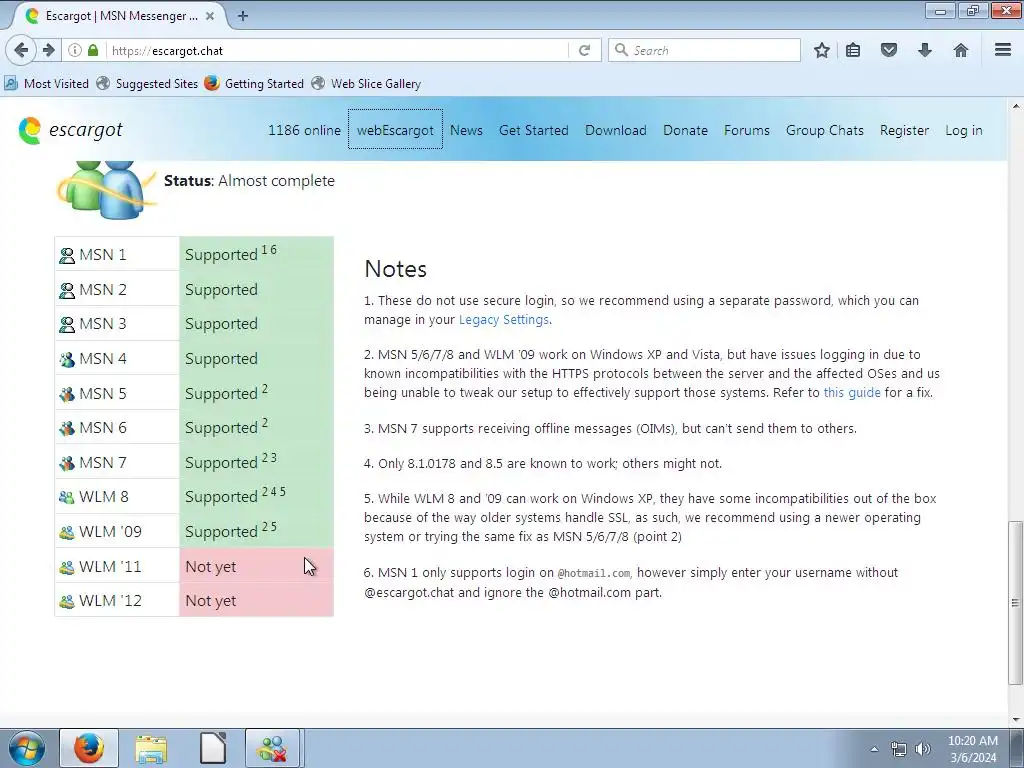Click the green padlock security icon
The width and height of the screenshot is (1024, 768).
(x=93, y=50)
